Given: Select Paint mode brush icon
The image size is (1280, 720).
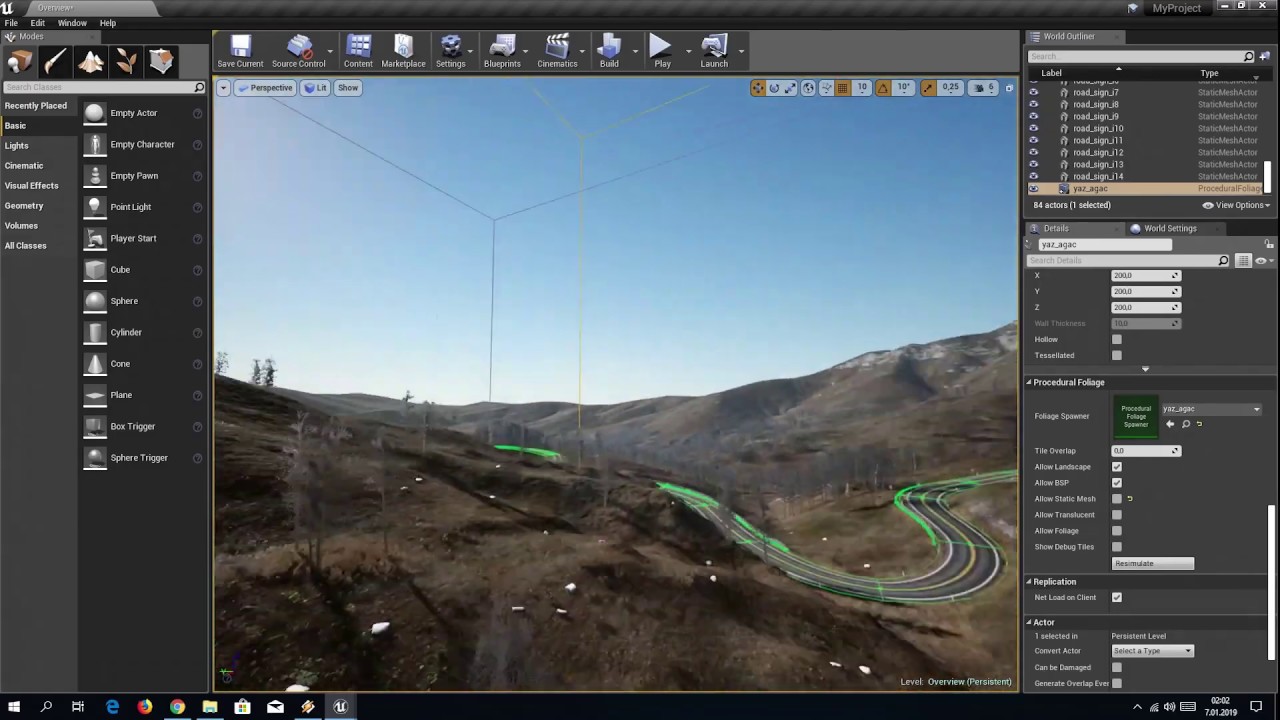Looking at the screenshot, I should (x=55, y=62).
